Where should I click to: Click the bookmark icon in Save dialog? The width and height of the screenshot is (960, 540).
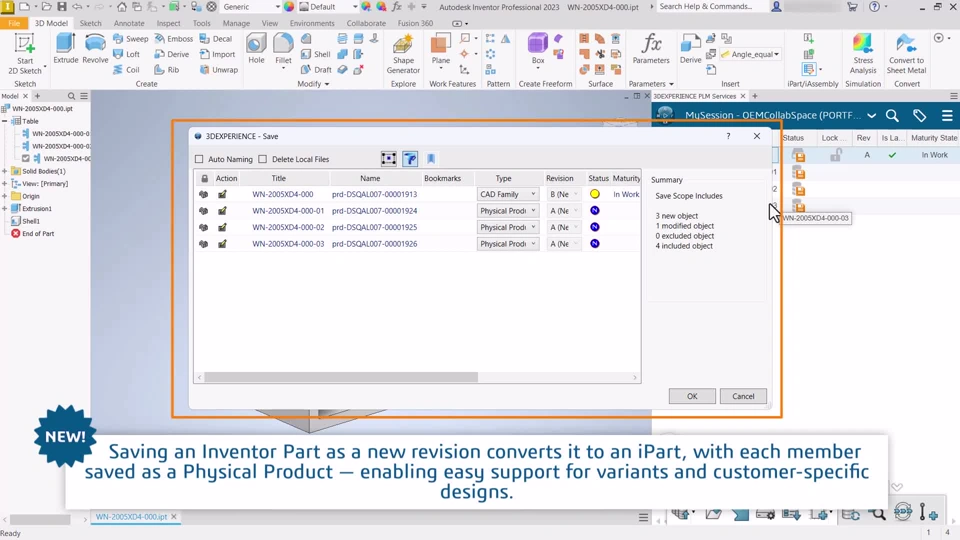tap(431, 159)
